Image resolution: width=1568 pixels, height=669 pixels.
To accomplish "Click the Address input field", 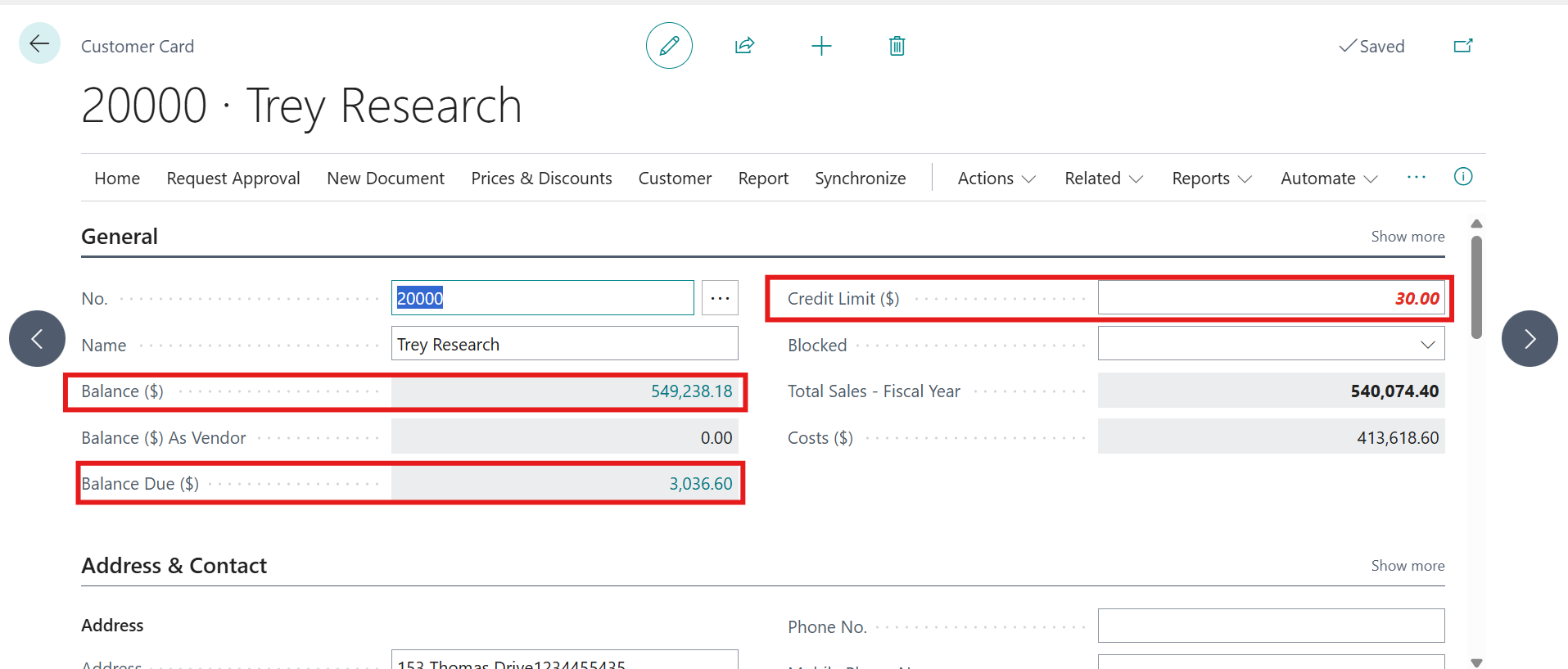I will click(564, 660).
